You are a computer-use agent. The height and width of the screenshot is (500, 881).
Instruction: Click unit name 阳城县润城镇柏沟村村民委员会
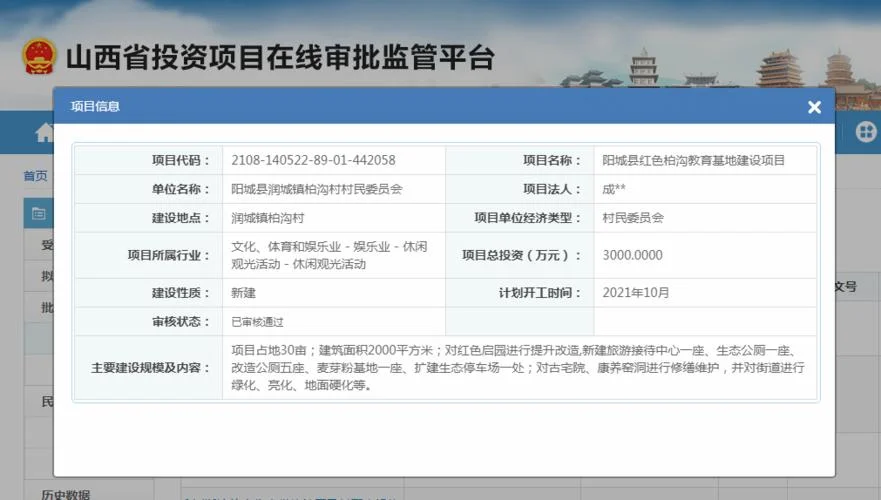[x=317, y=189]
